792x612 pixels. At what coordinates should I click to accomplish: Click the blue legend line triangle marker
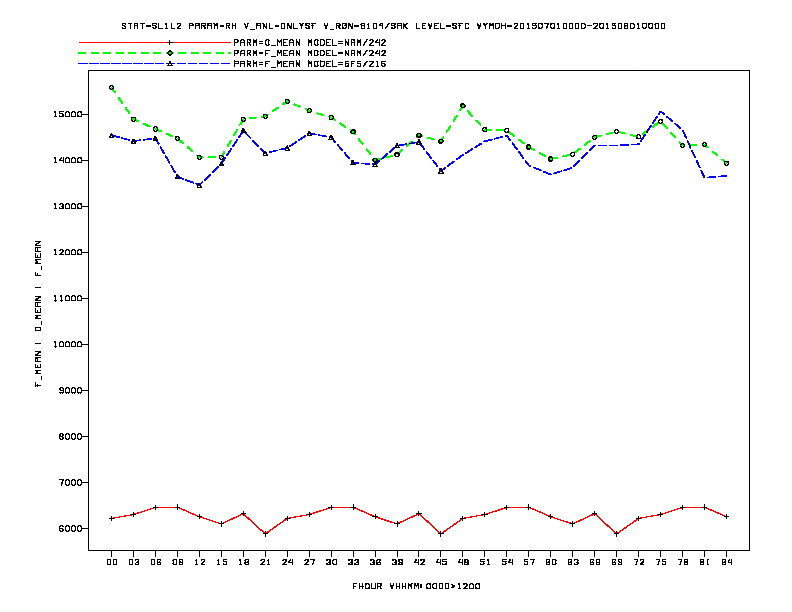(170, 64)
